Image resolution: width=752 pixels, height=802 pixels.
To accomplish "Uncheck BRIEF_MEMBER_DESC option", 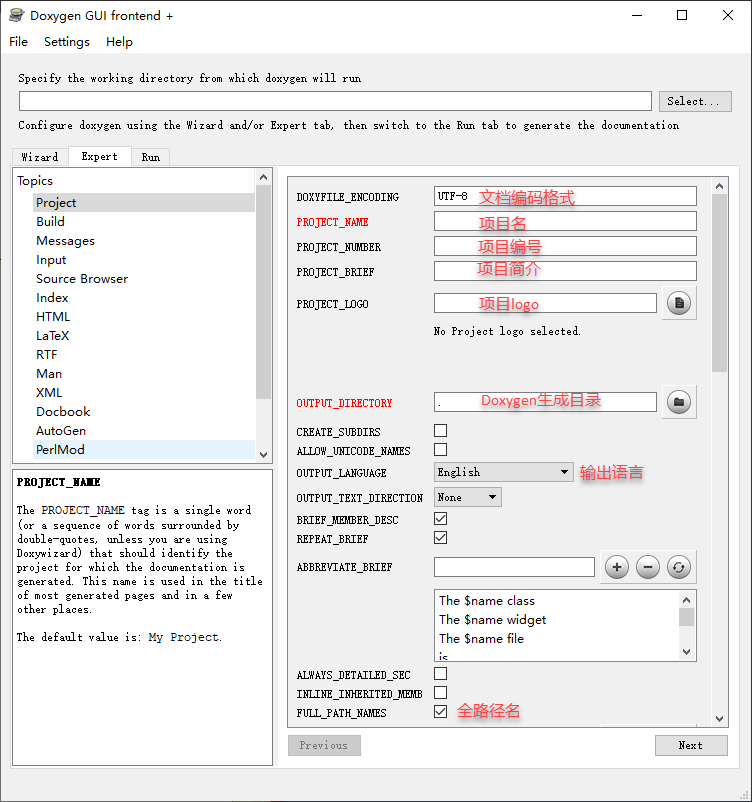I will tap(440, 519).
